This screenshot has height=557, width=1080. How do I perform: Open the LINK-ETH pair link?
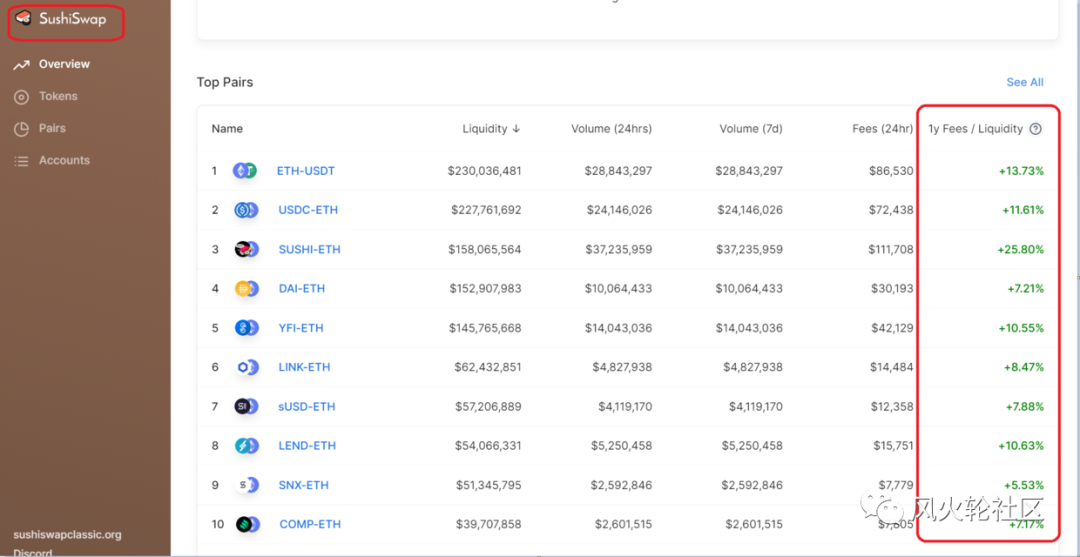(x=304, y=367)
